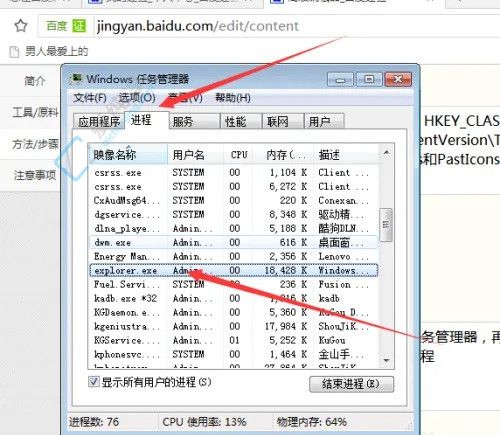Screen dimensions: 500x435
Task: Sort by 描述 column header
Action: click(x=346, y=155)
